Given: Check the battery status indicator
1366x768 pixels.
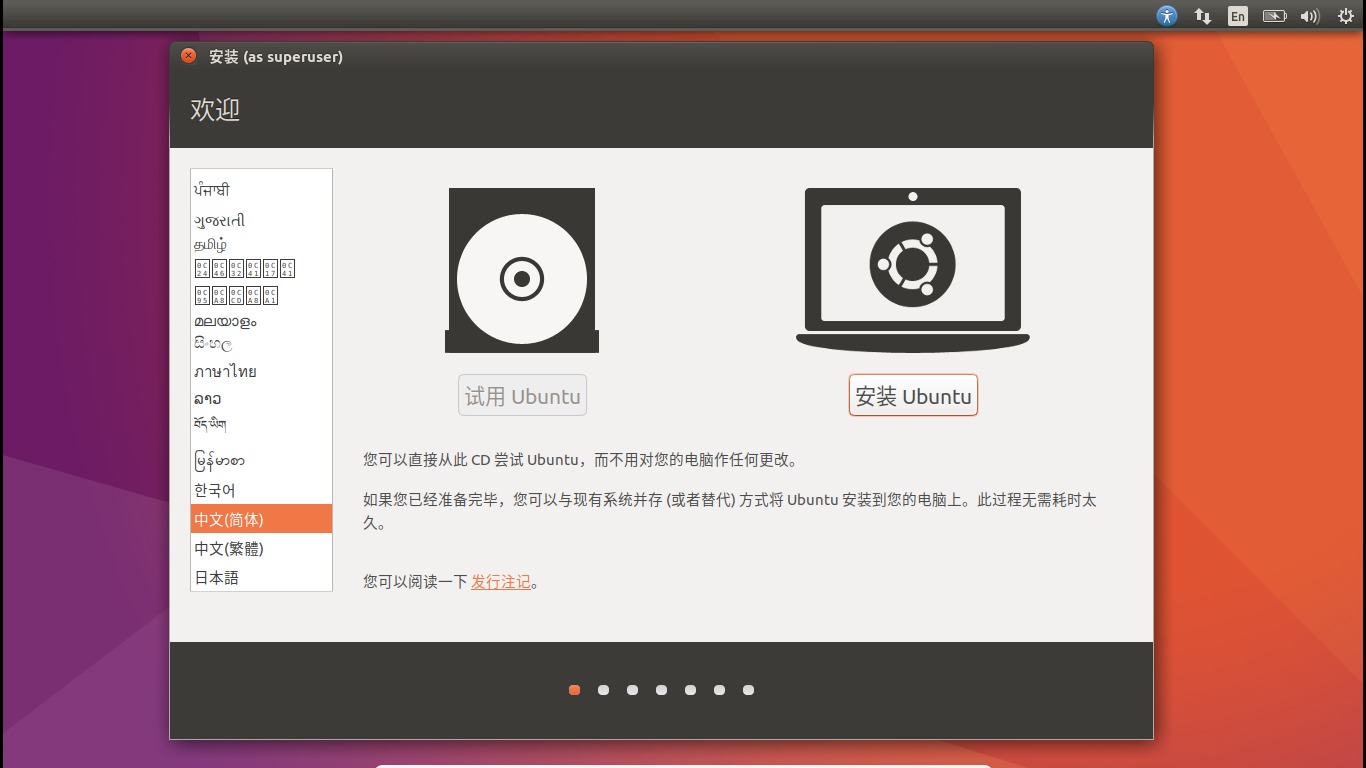Looking at the screenshot, I should coord(1274,15).
